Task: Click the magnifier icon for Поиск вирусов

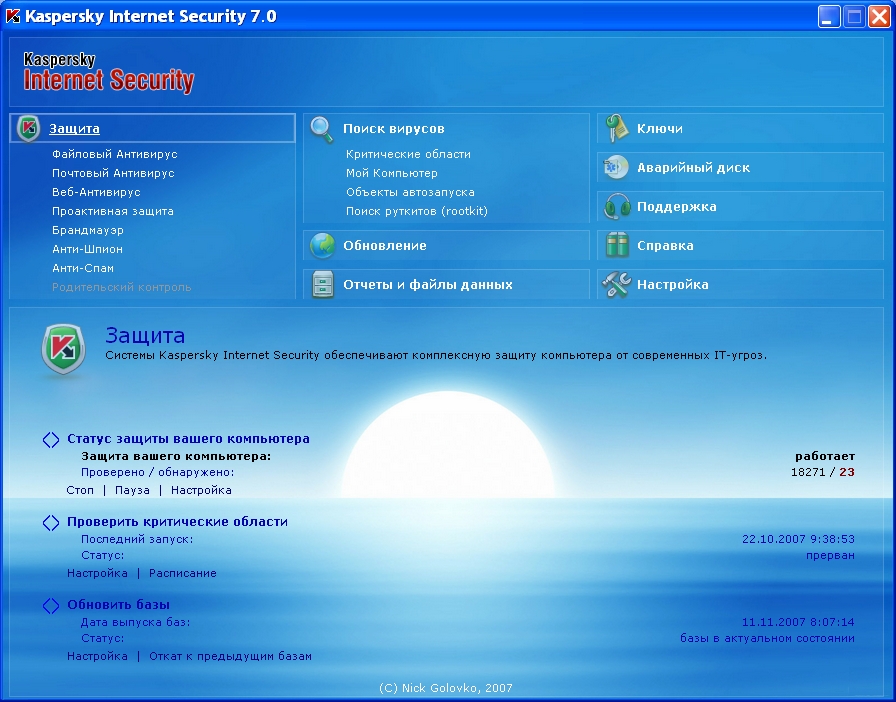Action: click(x=322, y=129)
